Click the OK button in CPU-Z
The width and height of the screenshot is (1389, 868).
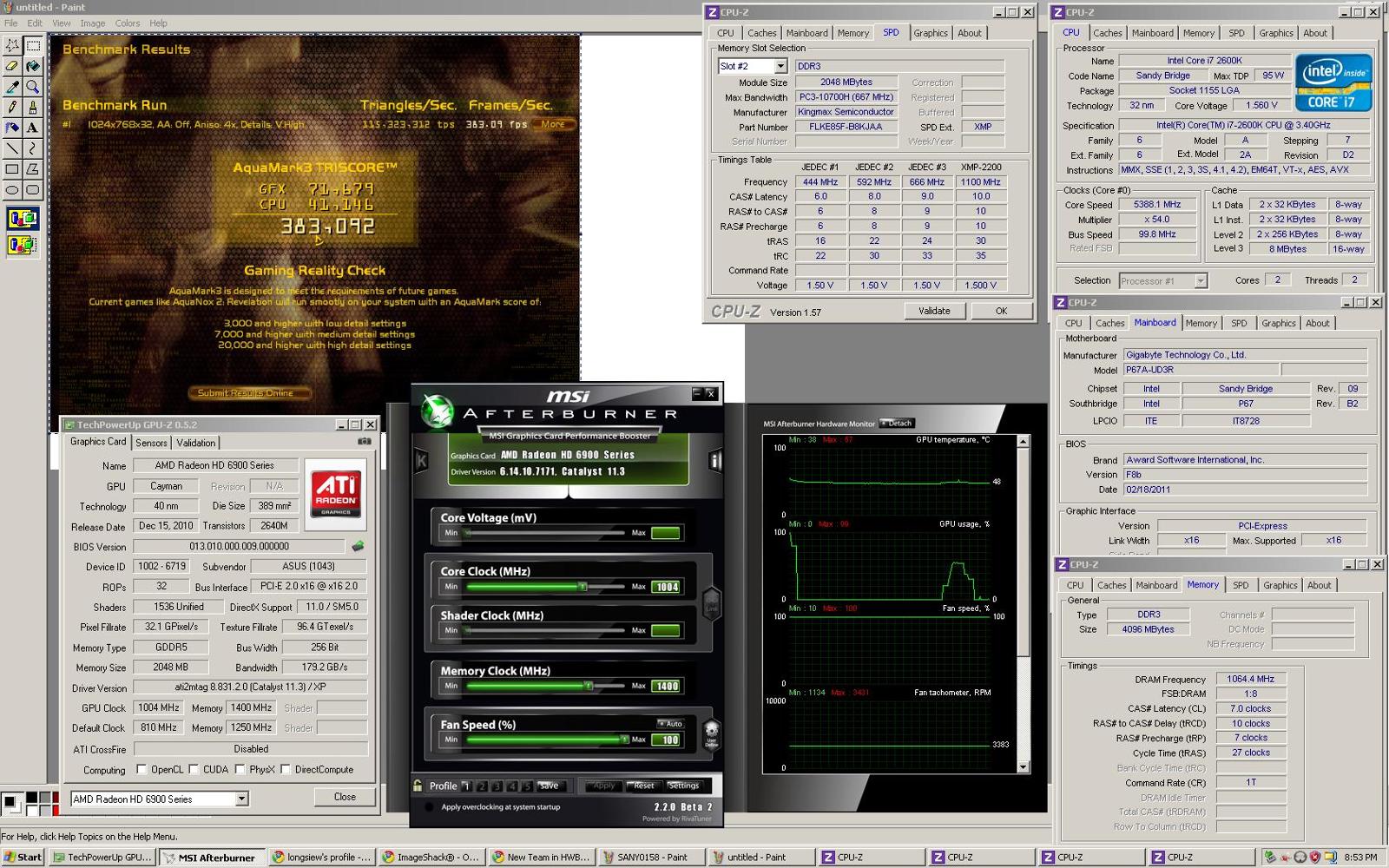(x=1001, y=311)
